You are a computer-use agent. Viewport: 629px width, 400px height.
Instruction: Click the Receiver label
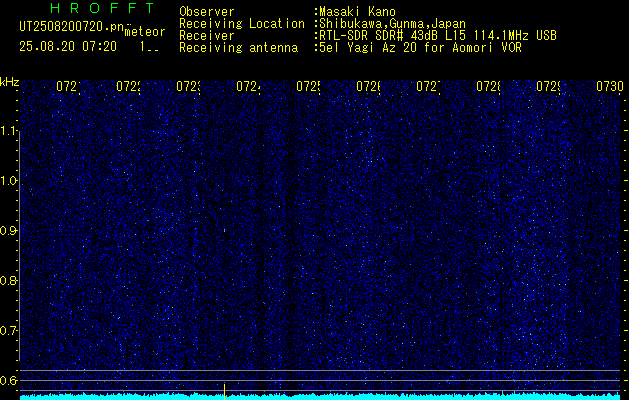207,36
